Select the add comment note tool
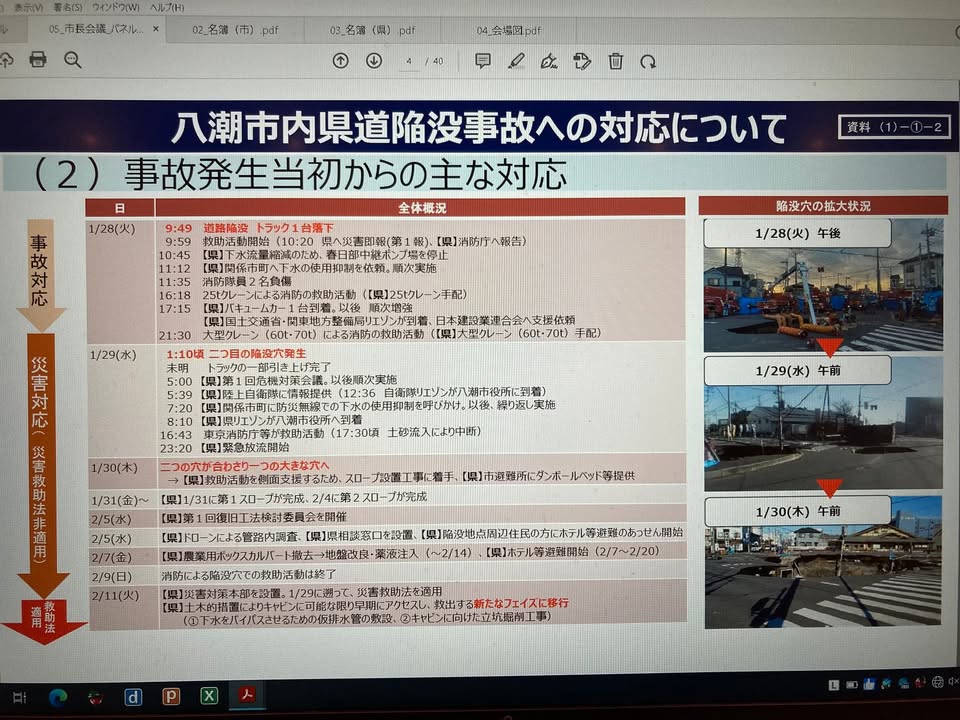Screen dimensions: 960x720 tap(483, 61)
